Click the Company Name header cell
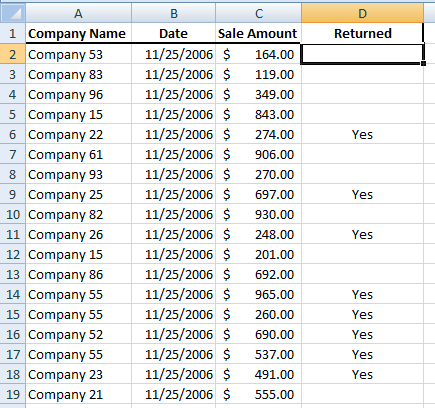Image resolution: width=435 pixels, height=408 pixels. pos(78,33)
